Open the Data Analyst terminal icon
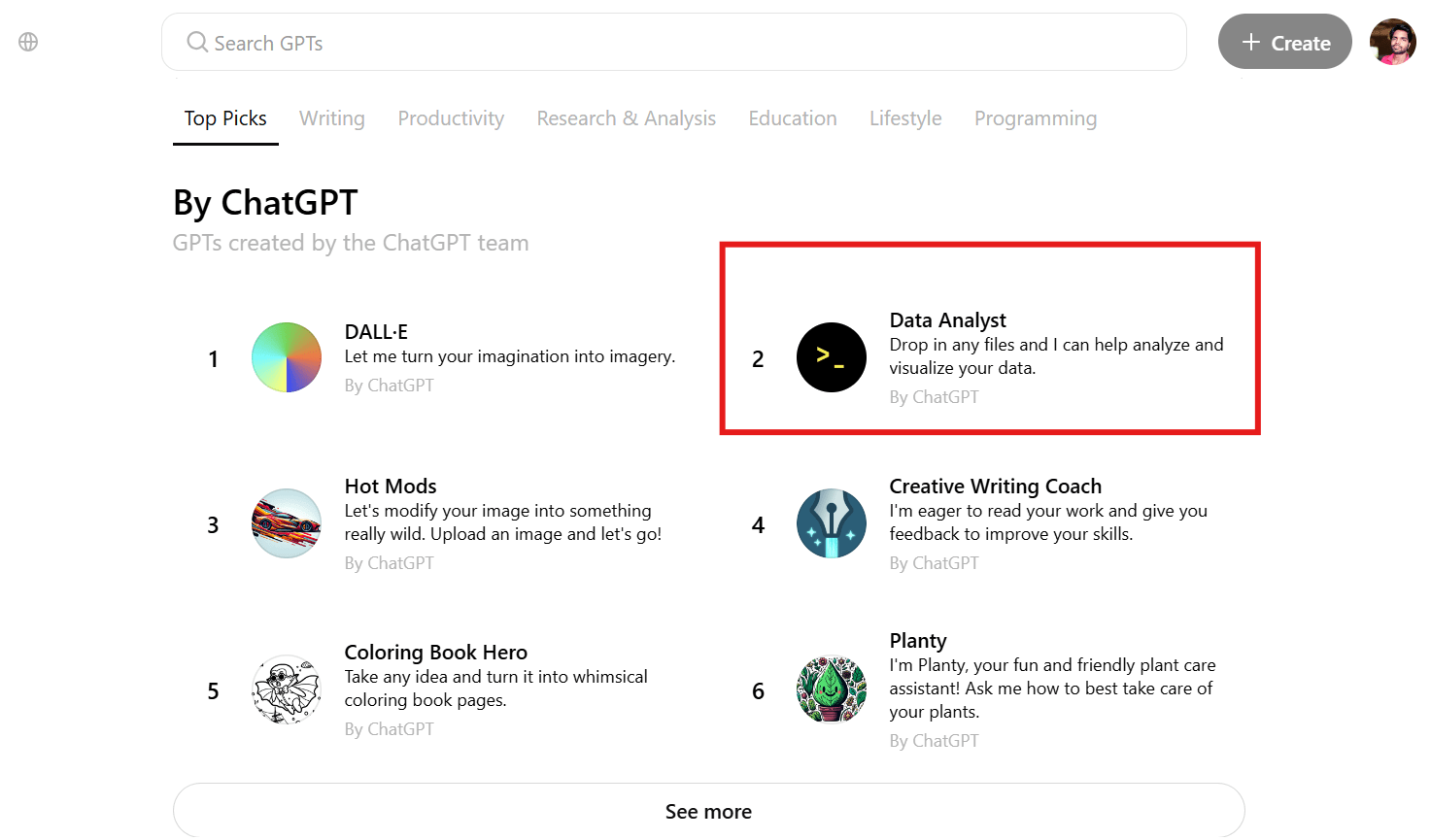The height and width of the screenshot is (840, 1431). click(x=832, y=357)
